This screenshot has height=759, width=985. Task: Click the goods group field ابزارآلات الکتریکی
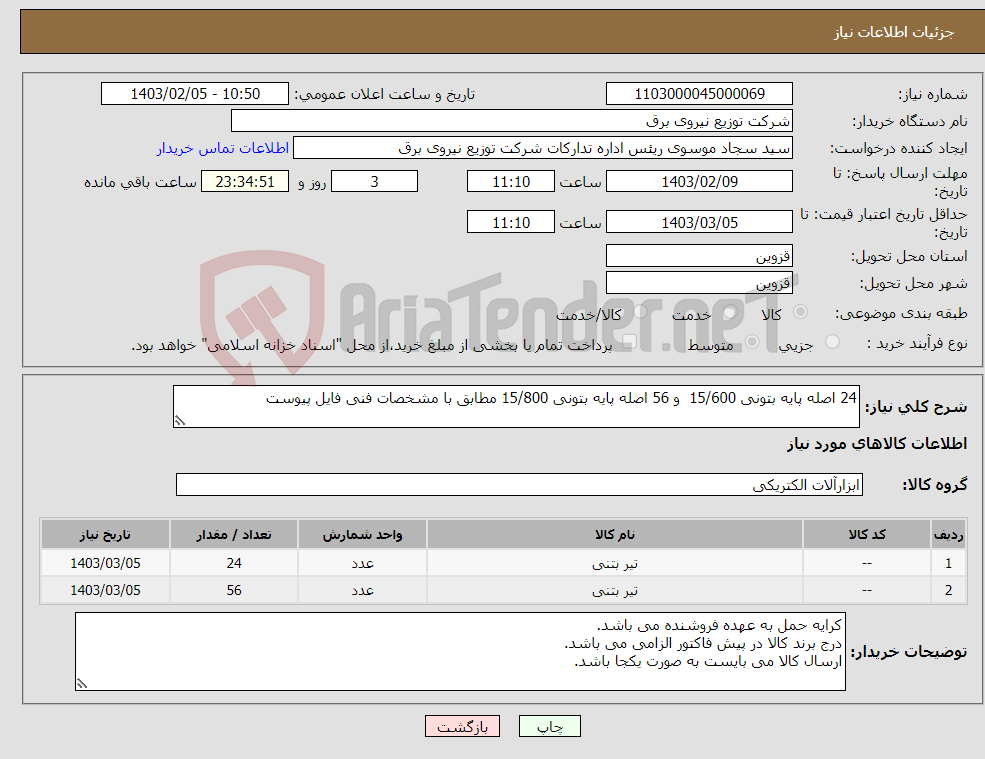pos(520,484)
